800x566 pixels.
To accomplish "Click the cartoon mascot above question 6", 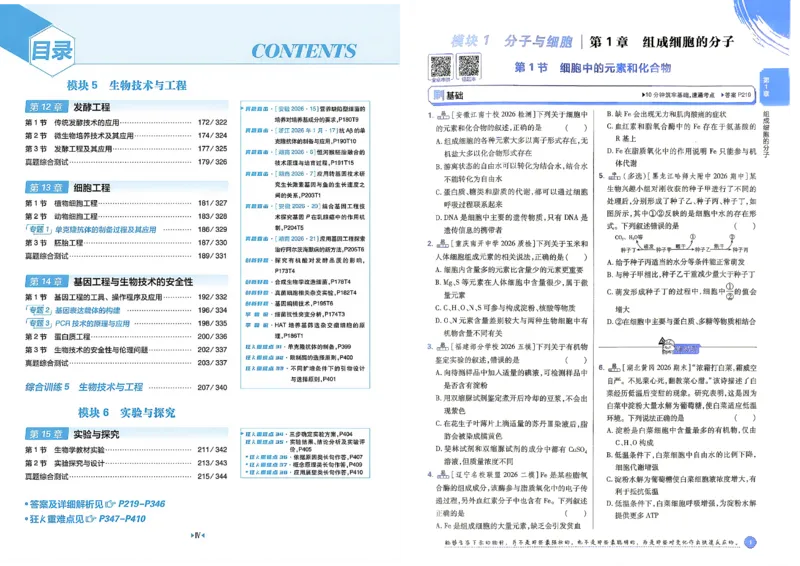I will pyautogui.click(x=668, y=346).
